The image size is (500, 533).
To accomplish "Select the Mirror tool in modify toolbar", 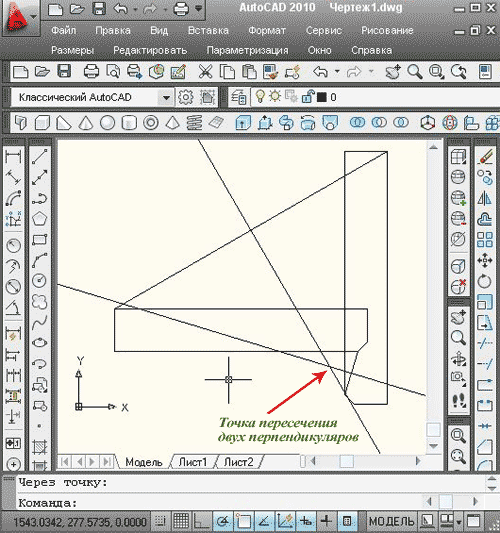I will tap(485, 198).
